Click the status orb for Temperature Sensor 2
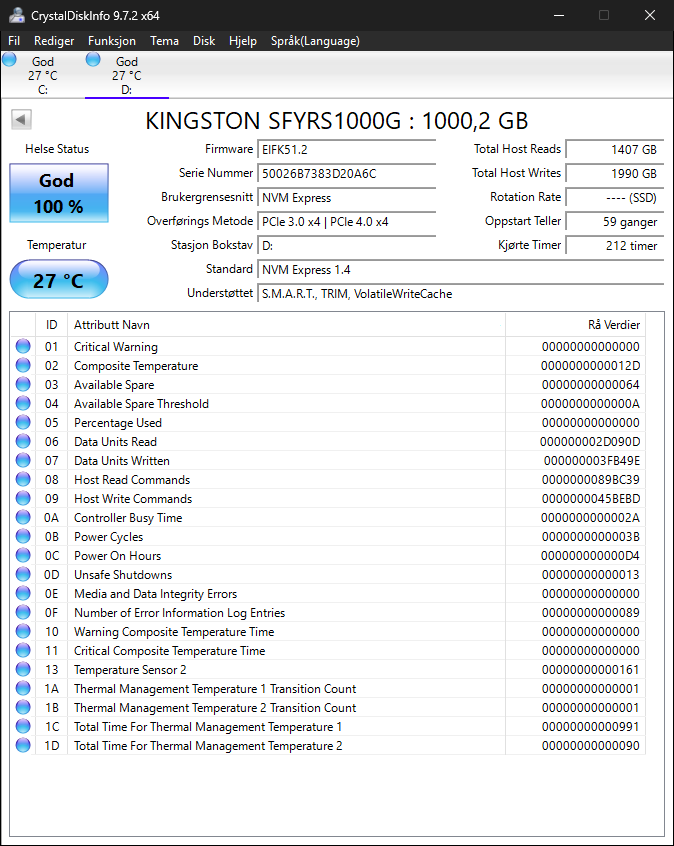The image size is (674, 846). tap(23, 669)
